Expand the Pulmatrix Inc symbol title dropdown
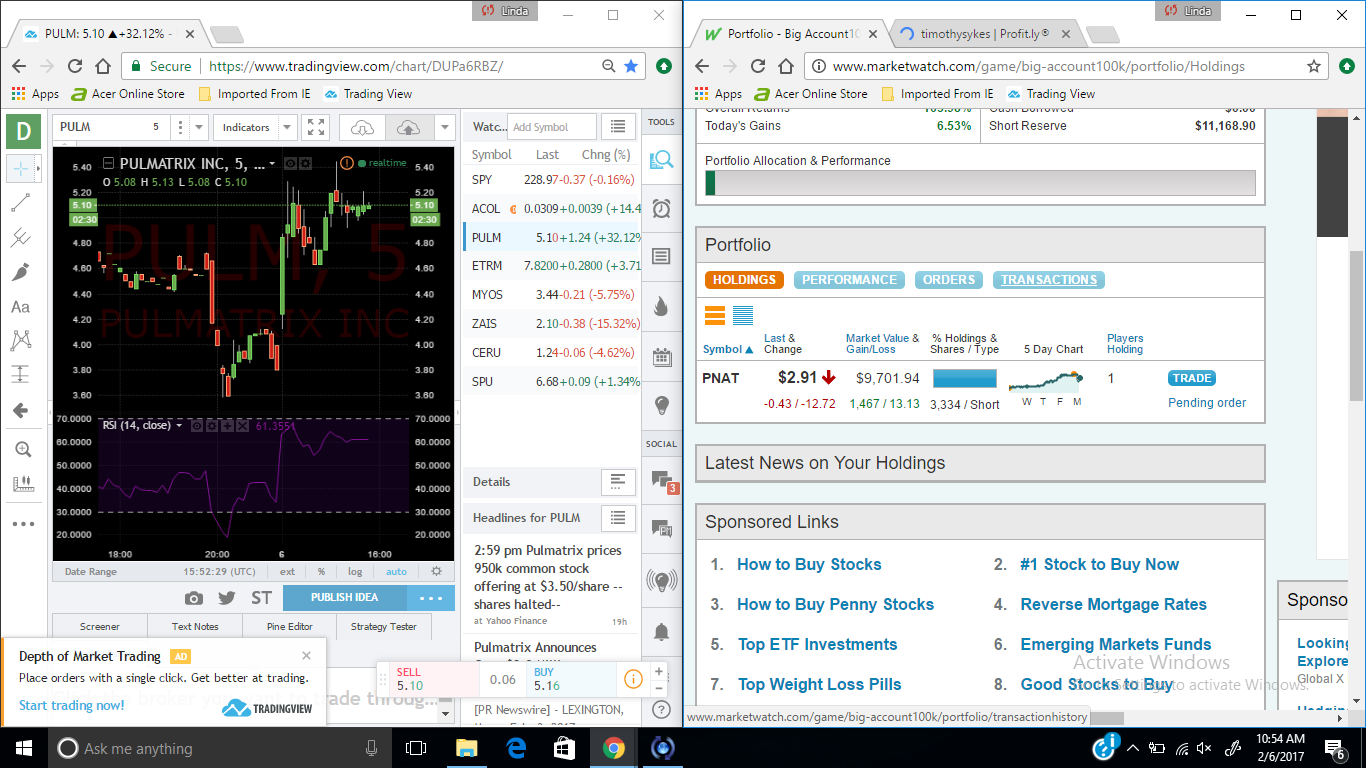 pyautogui.click(x=273, y=163)
